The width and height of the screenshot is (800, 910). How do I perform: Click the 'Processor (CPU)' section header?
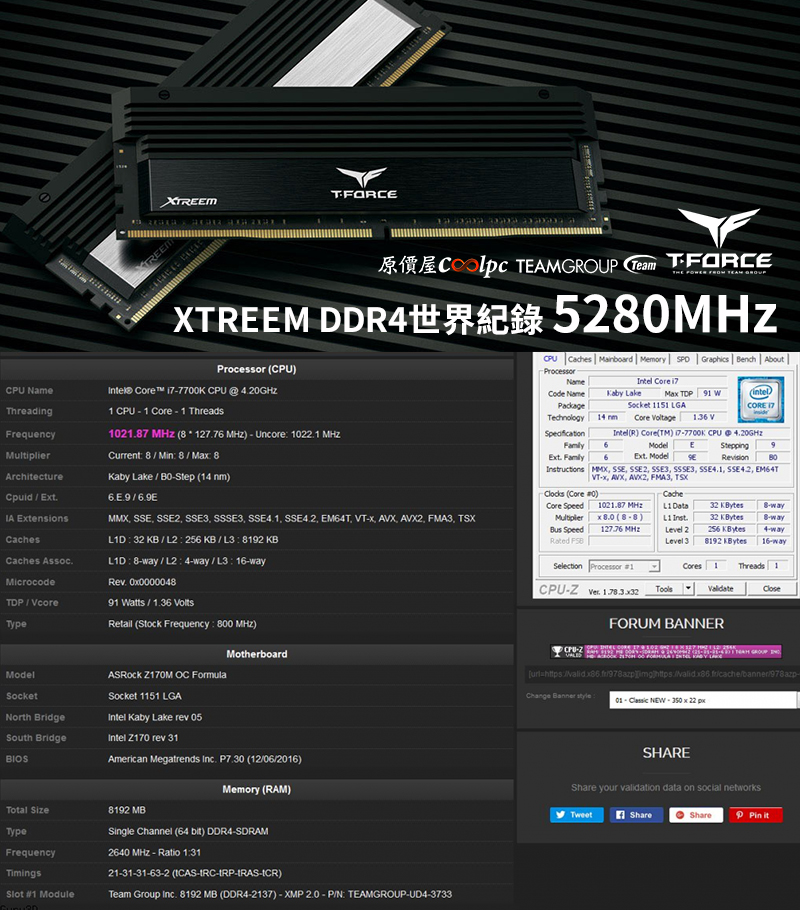pos(257,369)
